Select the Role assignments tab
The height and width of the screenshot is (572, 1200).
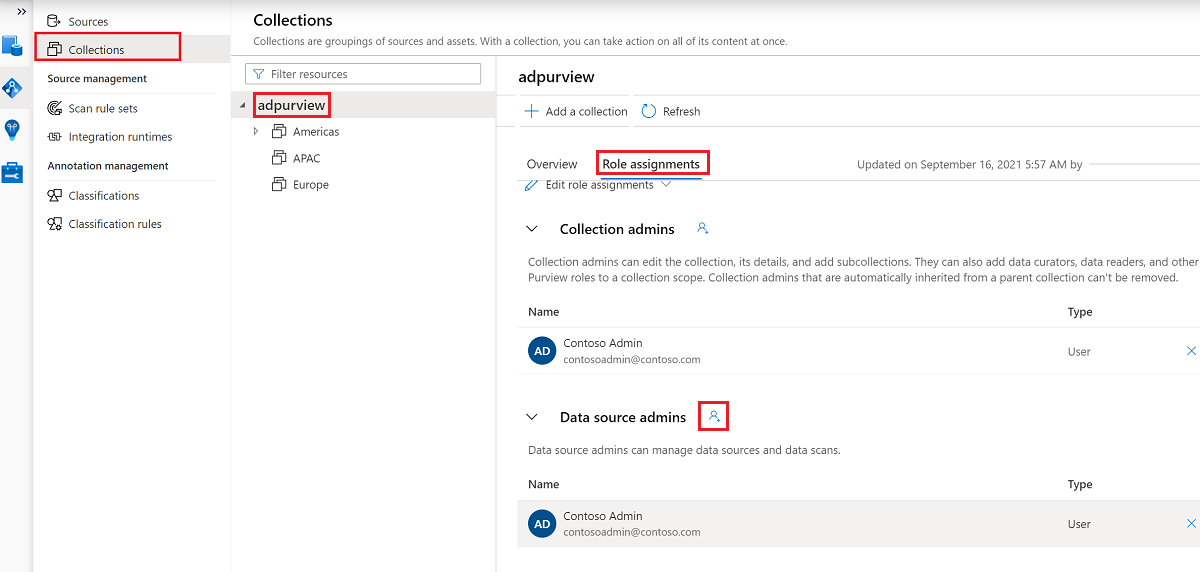tap(651, 164)
